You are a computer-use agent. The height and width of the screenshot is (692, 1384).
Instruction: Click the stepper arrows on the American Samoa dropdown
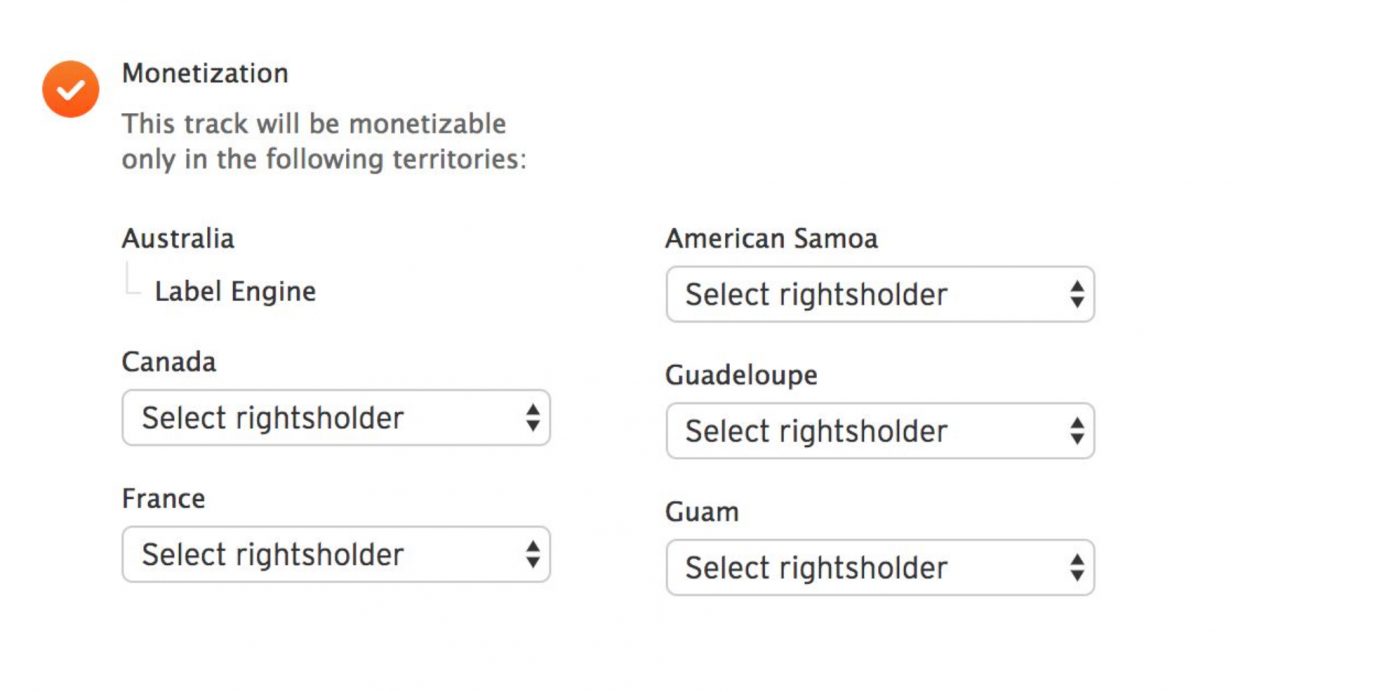pyautogui.click(x=1077, y=294)
